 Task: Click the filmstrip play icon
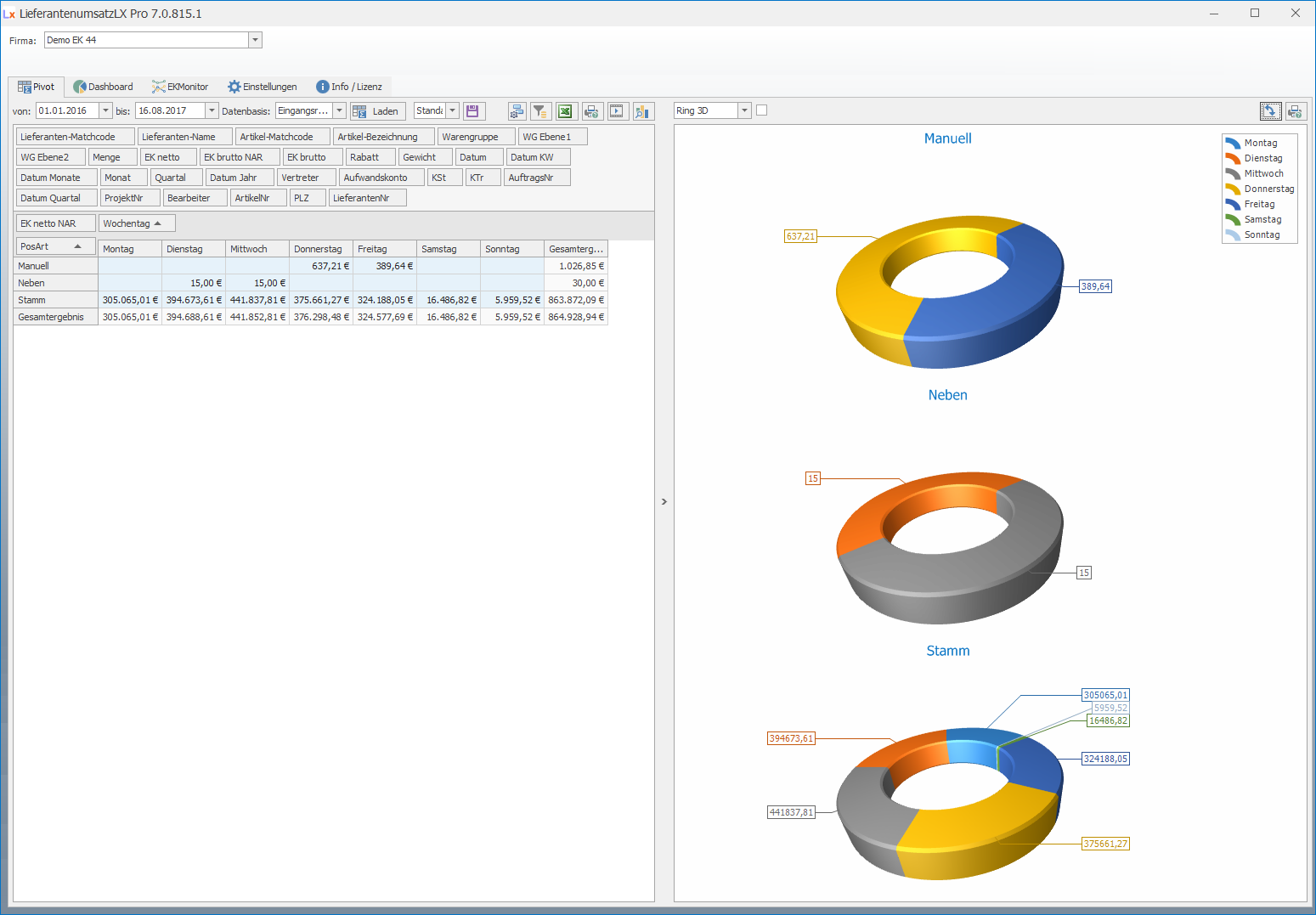(x=617, y=111)
